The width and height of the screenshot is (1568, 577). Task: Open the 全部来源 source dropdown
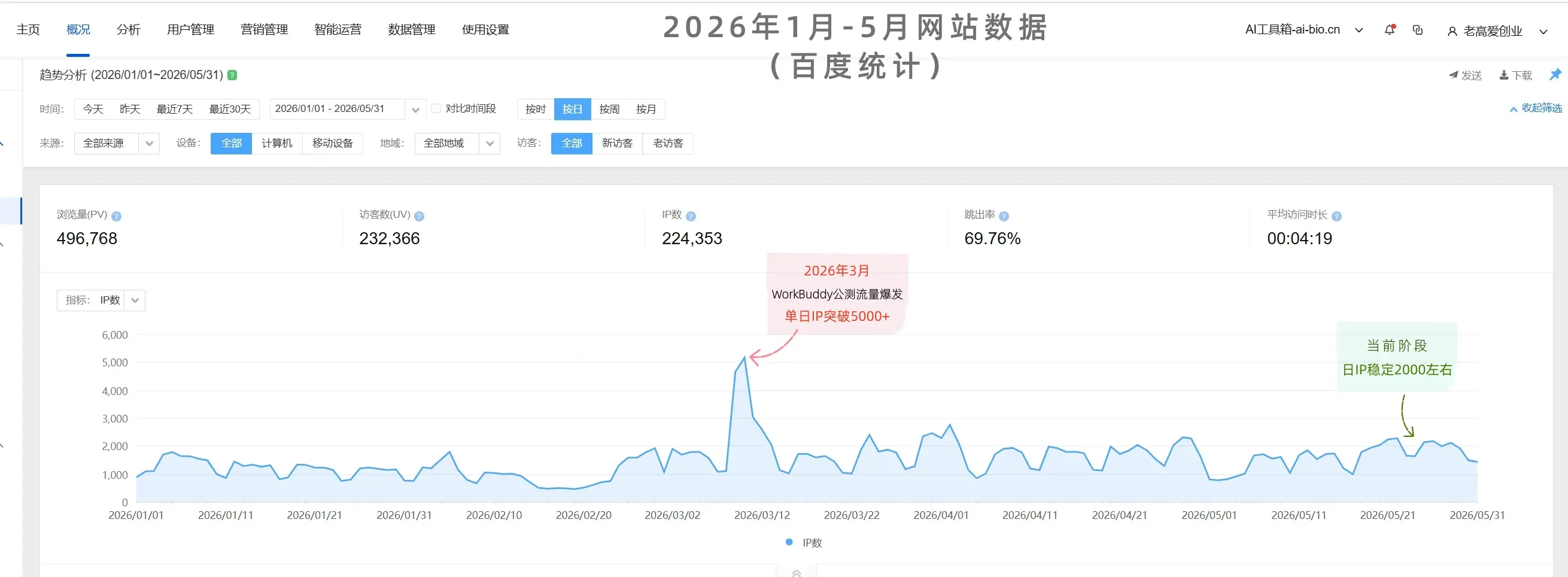[x=117, y=143]
